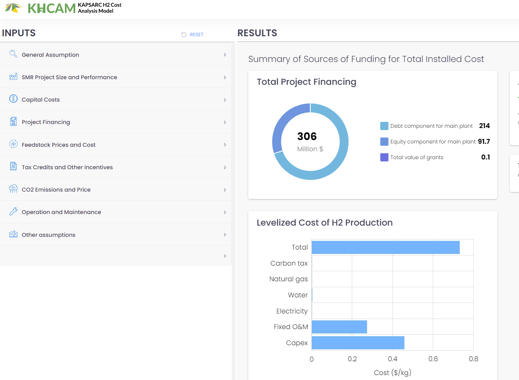Click the General Assumption magnifier icon
The image size is (519, 380).
[13, 54]
